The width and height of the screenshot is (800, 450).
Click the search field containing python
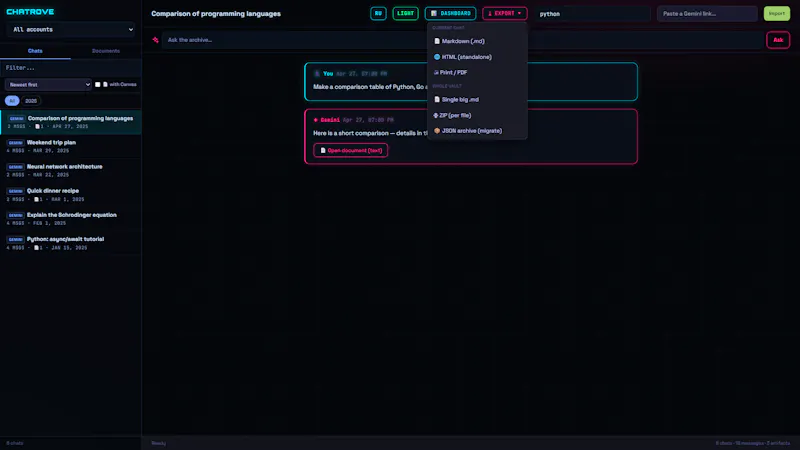592,14
